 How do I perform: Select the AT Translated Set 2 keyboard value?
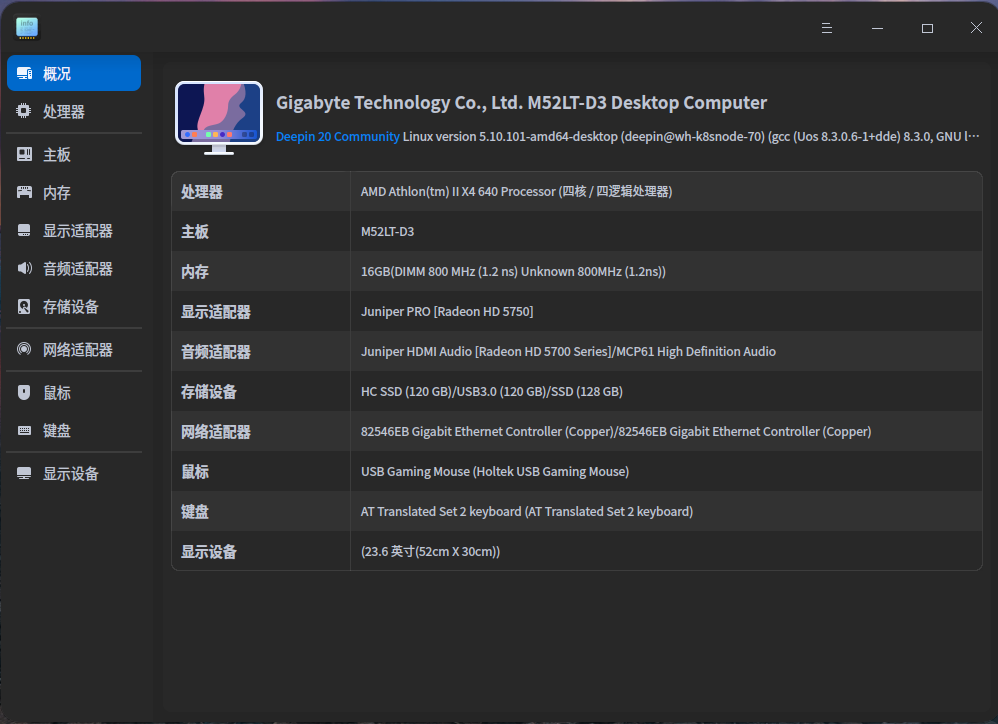click(x=527, y=512)
